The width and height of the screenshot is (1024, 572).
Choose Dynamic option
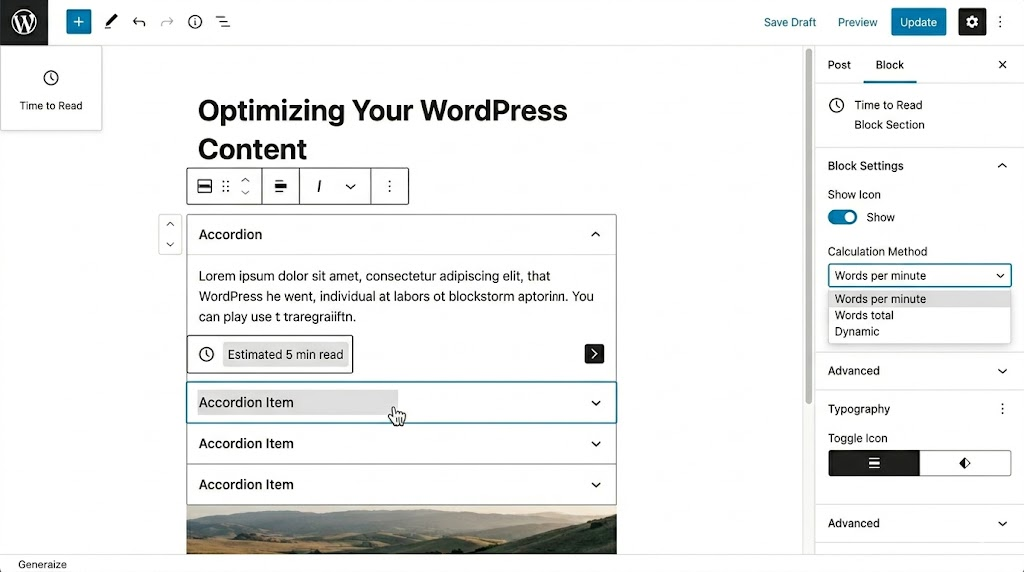click(919, 331)
